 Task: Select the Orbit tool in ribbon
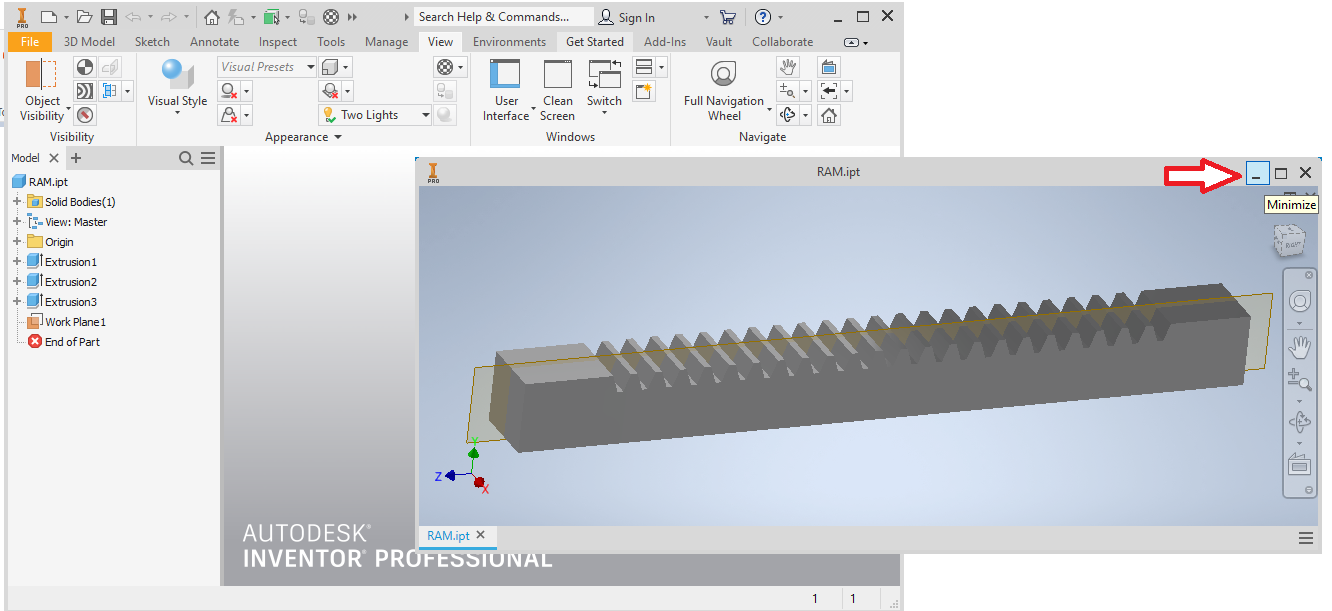coord(788,115)
